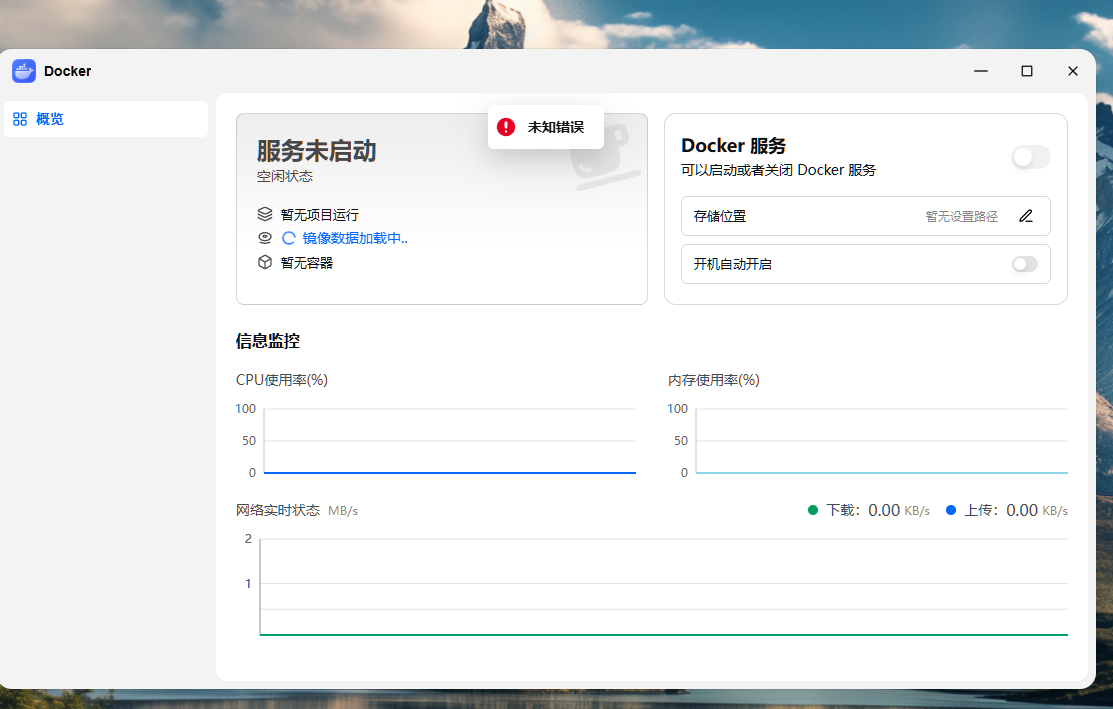Click 可以启动或者关闭 Docker 服务 description
Viewport: 1113px width, 709px height.
click(779, 170)
